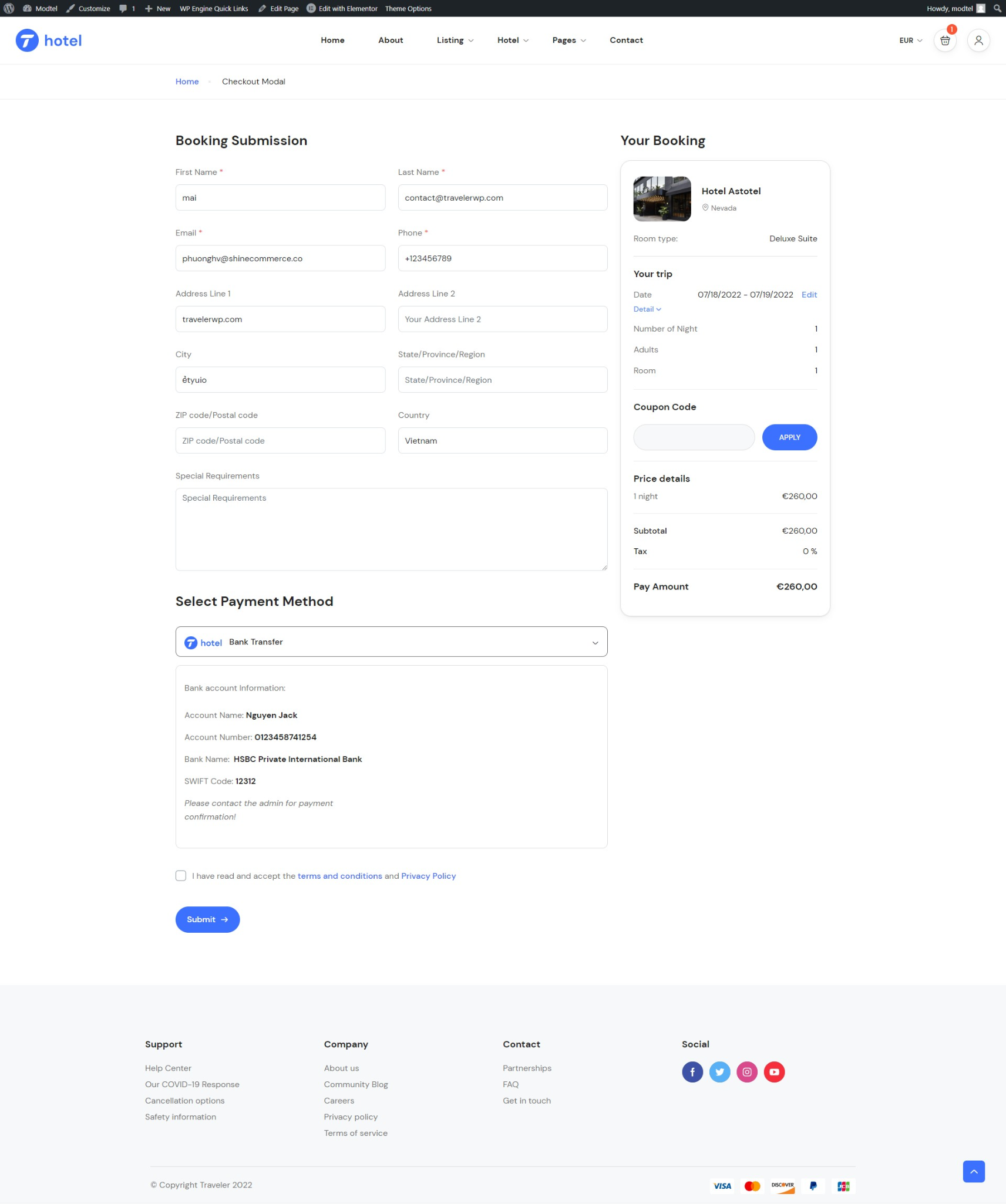Image resolution: width=1006 pixels, height=1204 pixels.
Task: Accept the terms and conditions checkbox
Action: click(x=181, y=876)
